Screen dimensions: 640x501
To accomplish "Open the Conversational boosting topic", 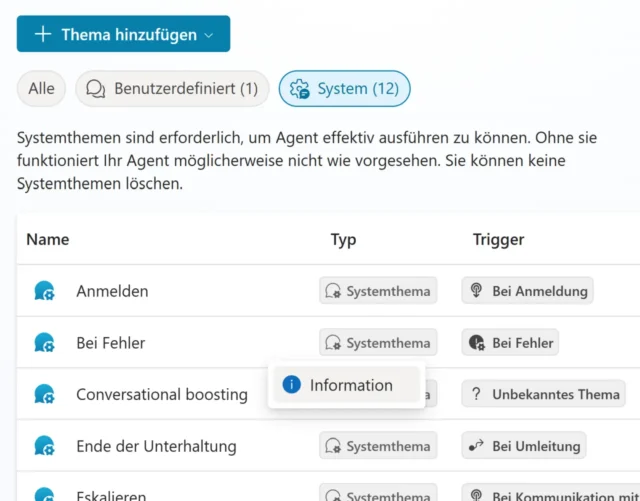I will point(161,394).
